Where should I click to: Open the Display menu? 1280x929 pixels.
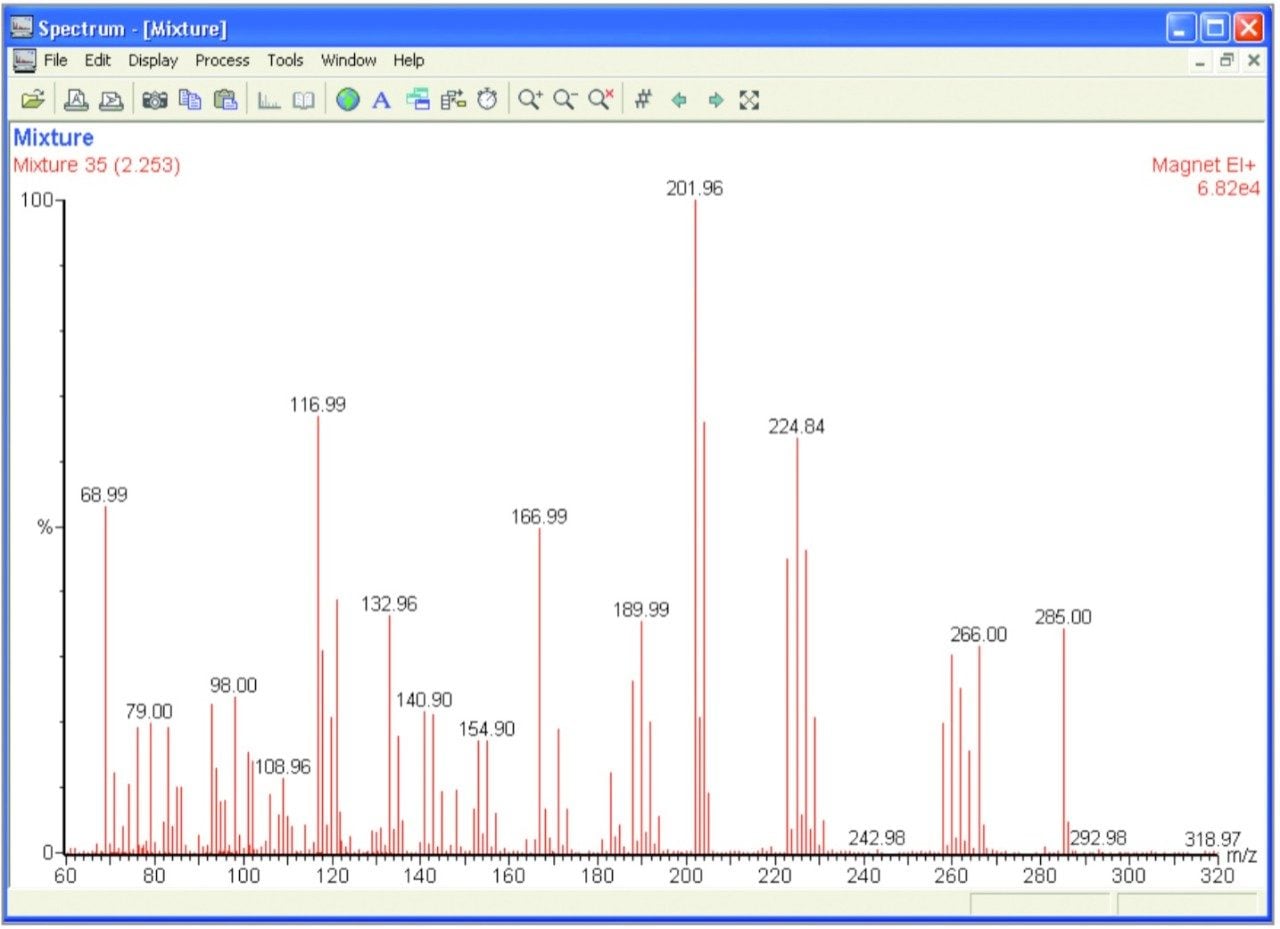click(153, 61)
